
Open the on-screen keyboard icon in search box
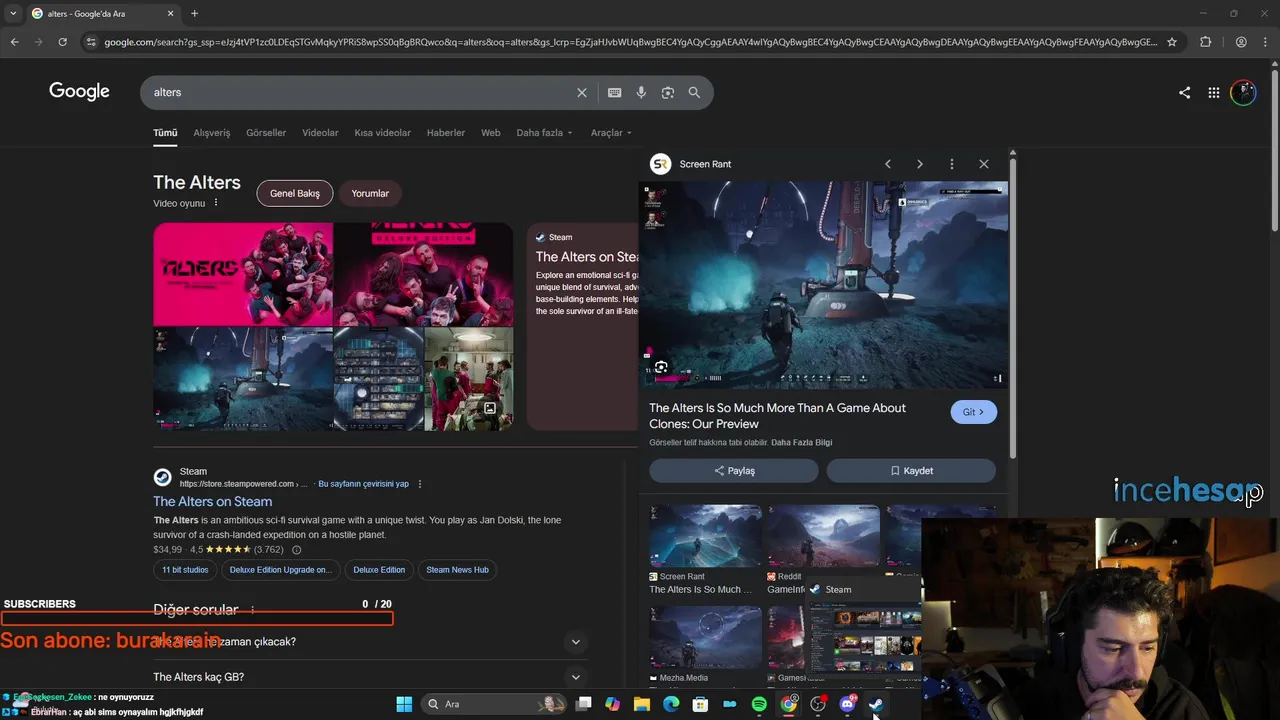(615, 92)
